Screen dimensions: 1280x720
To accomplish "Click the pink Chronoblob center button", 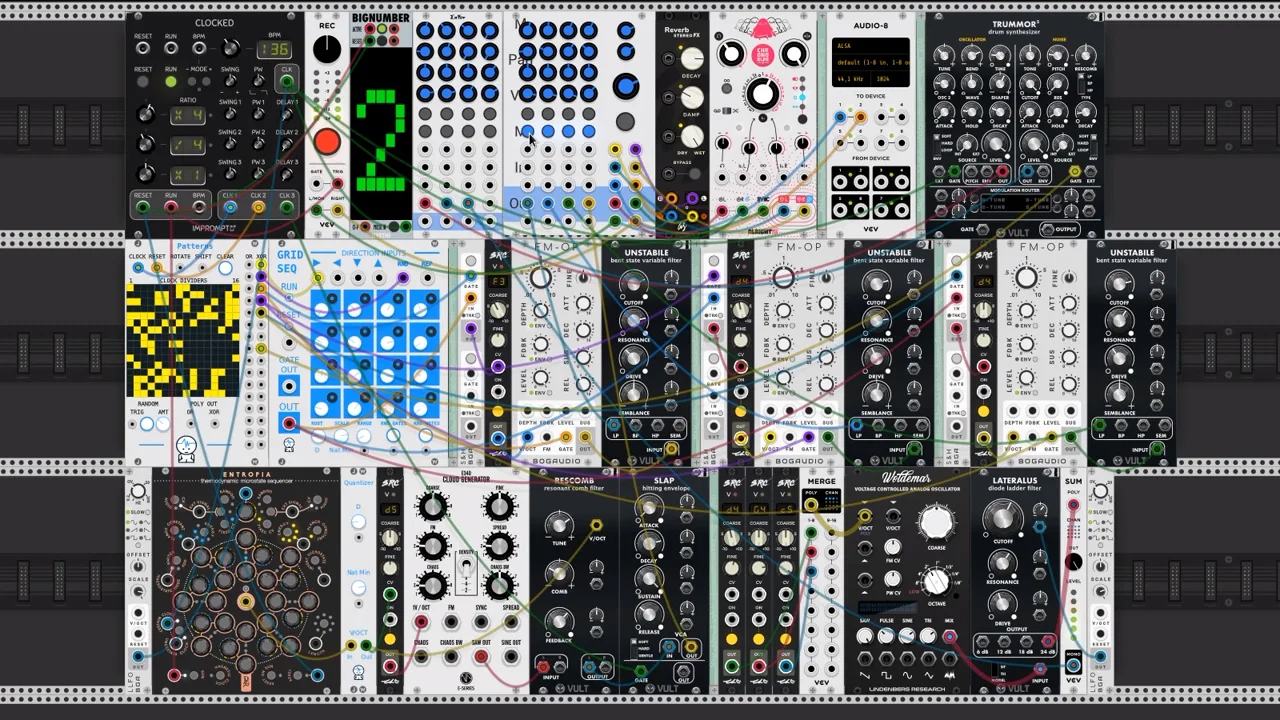I will (762, 55).
